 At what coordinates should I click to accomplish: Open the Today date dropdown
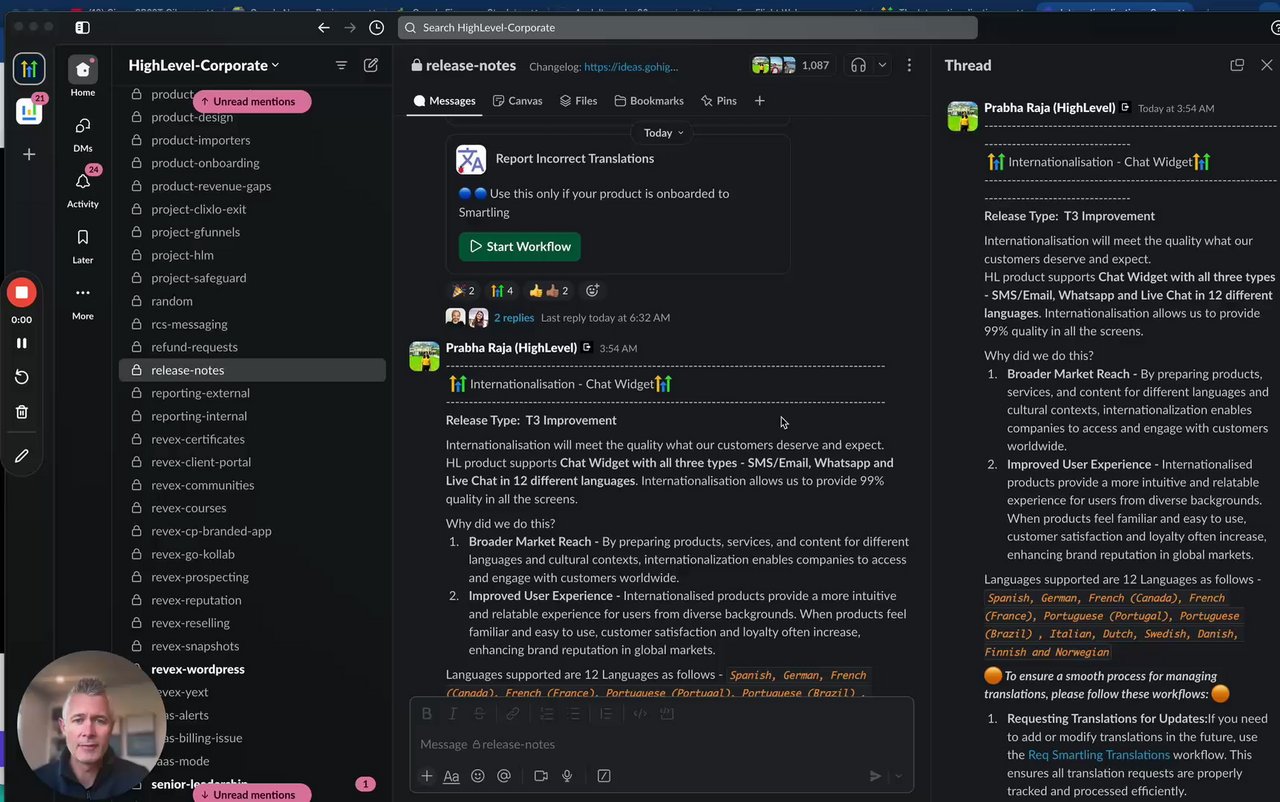[x=664, y=133]
